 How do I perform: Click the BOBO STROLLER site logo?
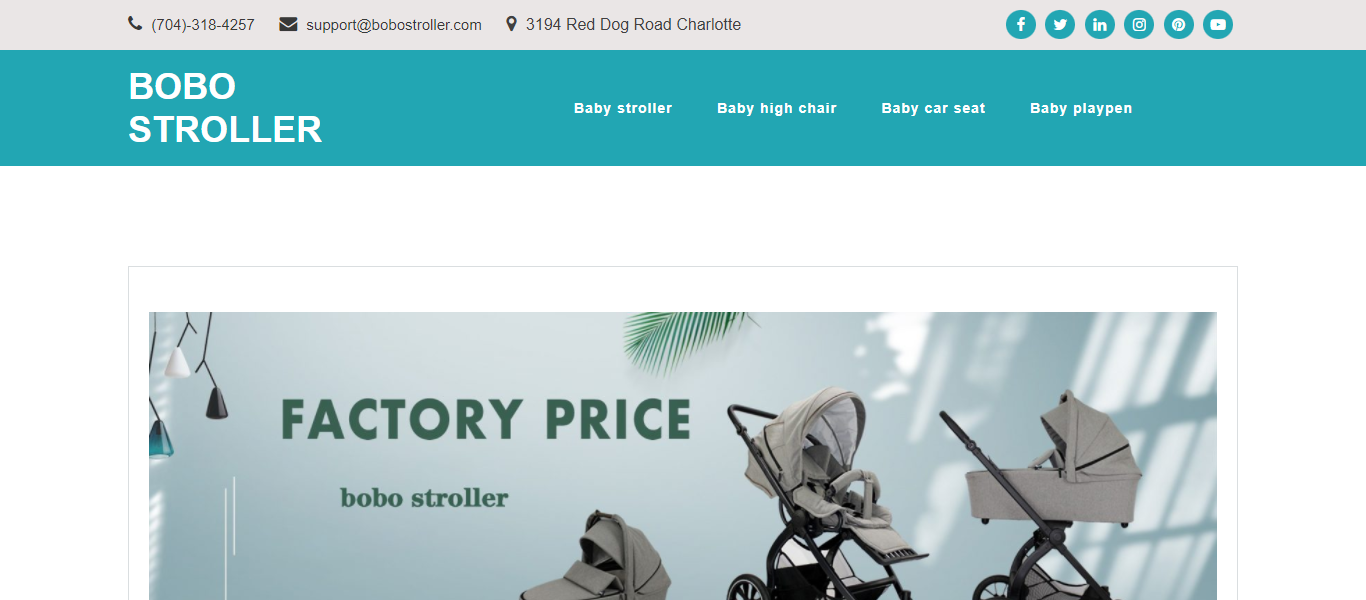[x=225, y=108]
